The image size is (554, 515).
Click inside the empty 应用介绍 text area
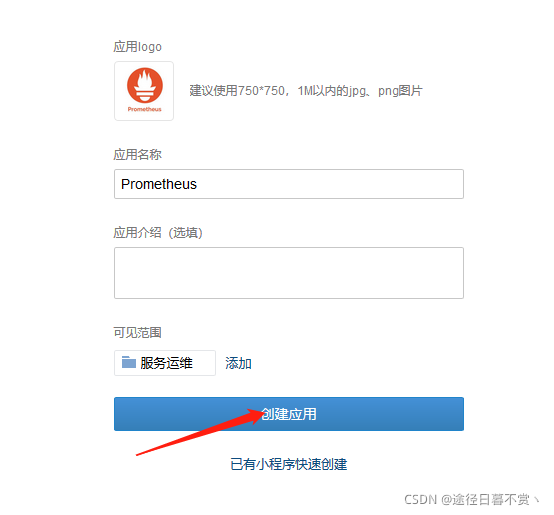point(289,273)
